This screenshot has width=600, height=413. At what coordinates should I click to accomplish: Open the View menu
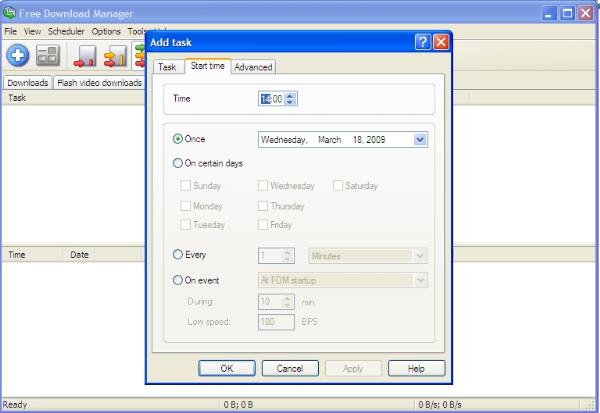[x=33, y=31]
